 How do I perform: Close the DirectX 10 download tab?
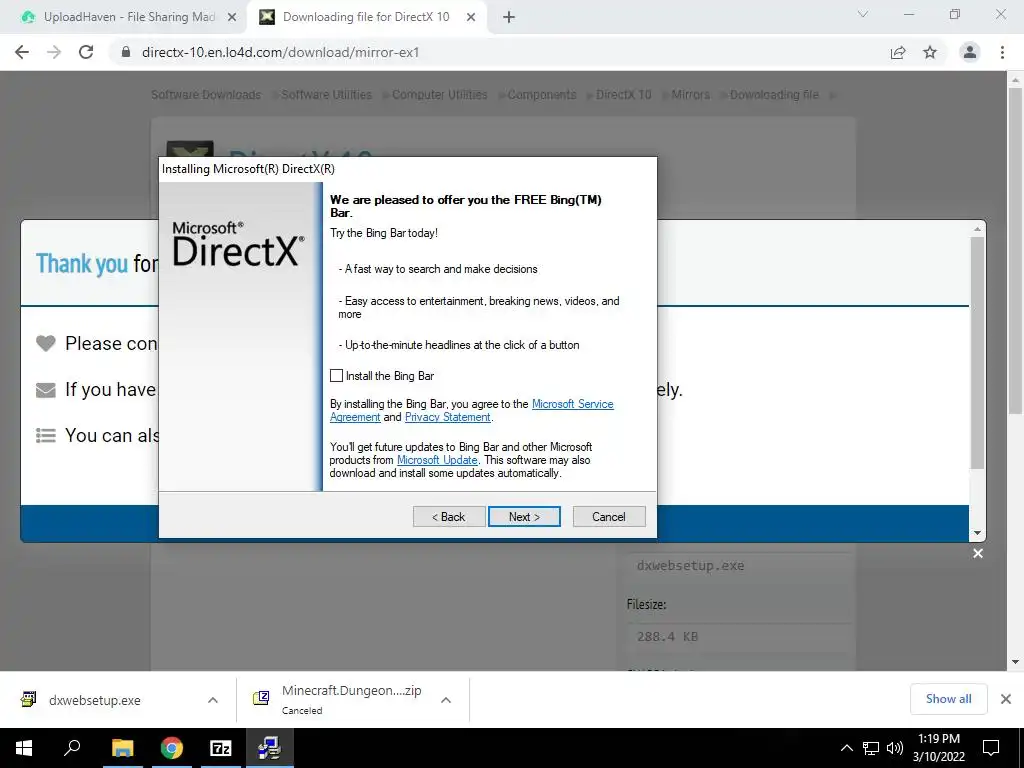click(471, 17)
